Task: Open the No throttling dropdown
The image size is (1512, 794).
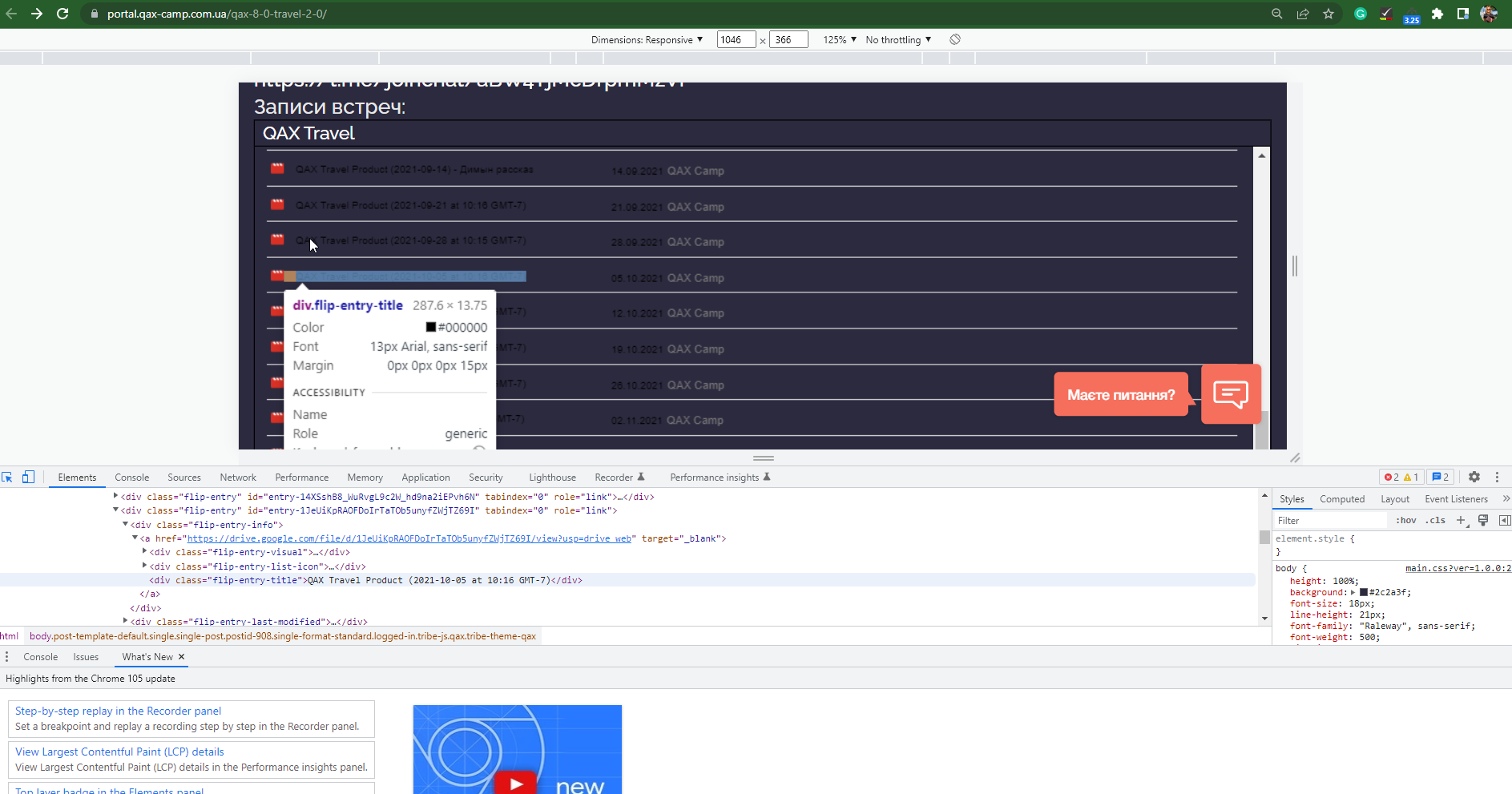Action: point(897,39)
